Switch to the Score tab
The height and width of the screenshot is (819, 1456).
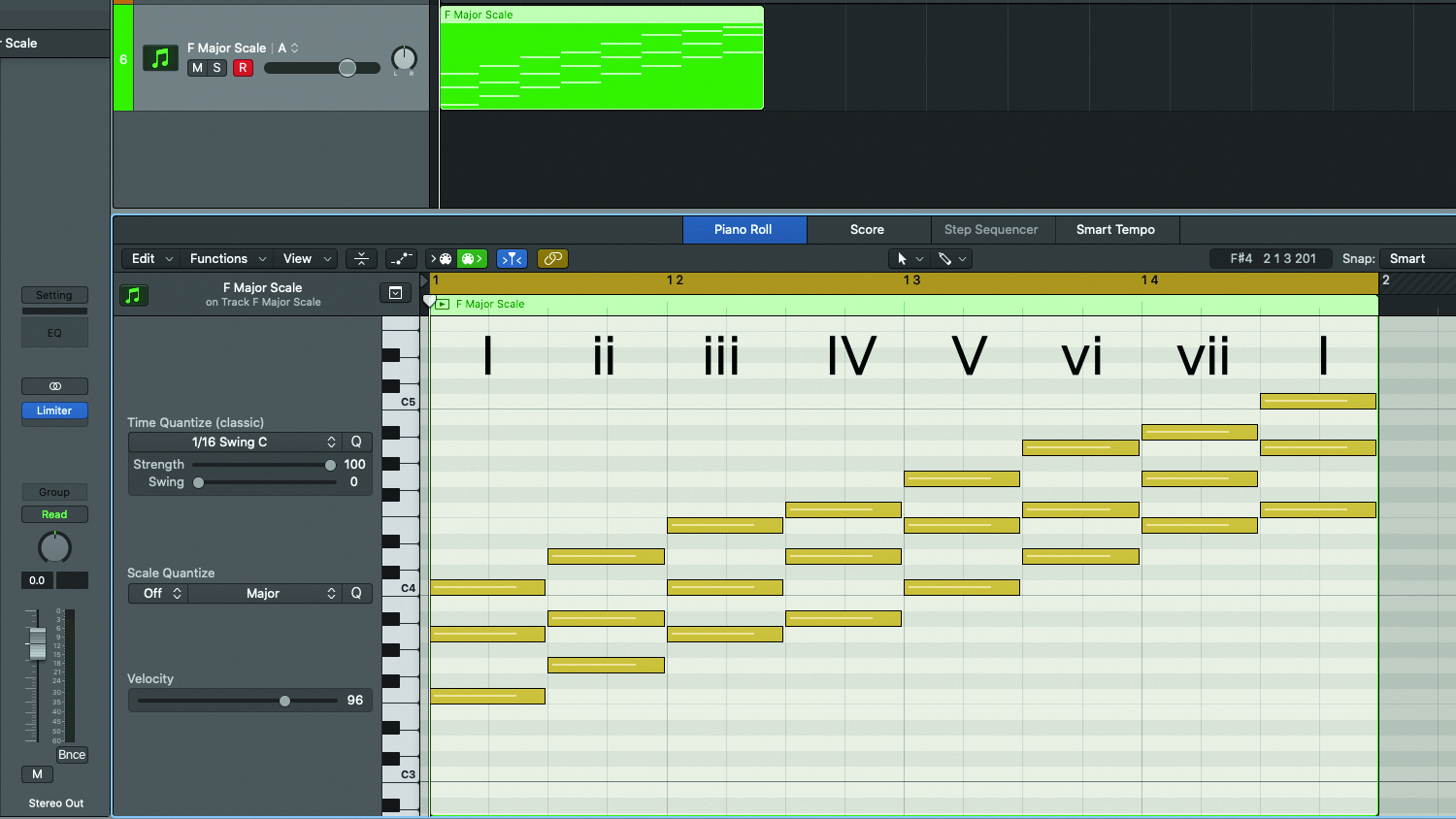point(867,229)
